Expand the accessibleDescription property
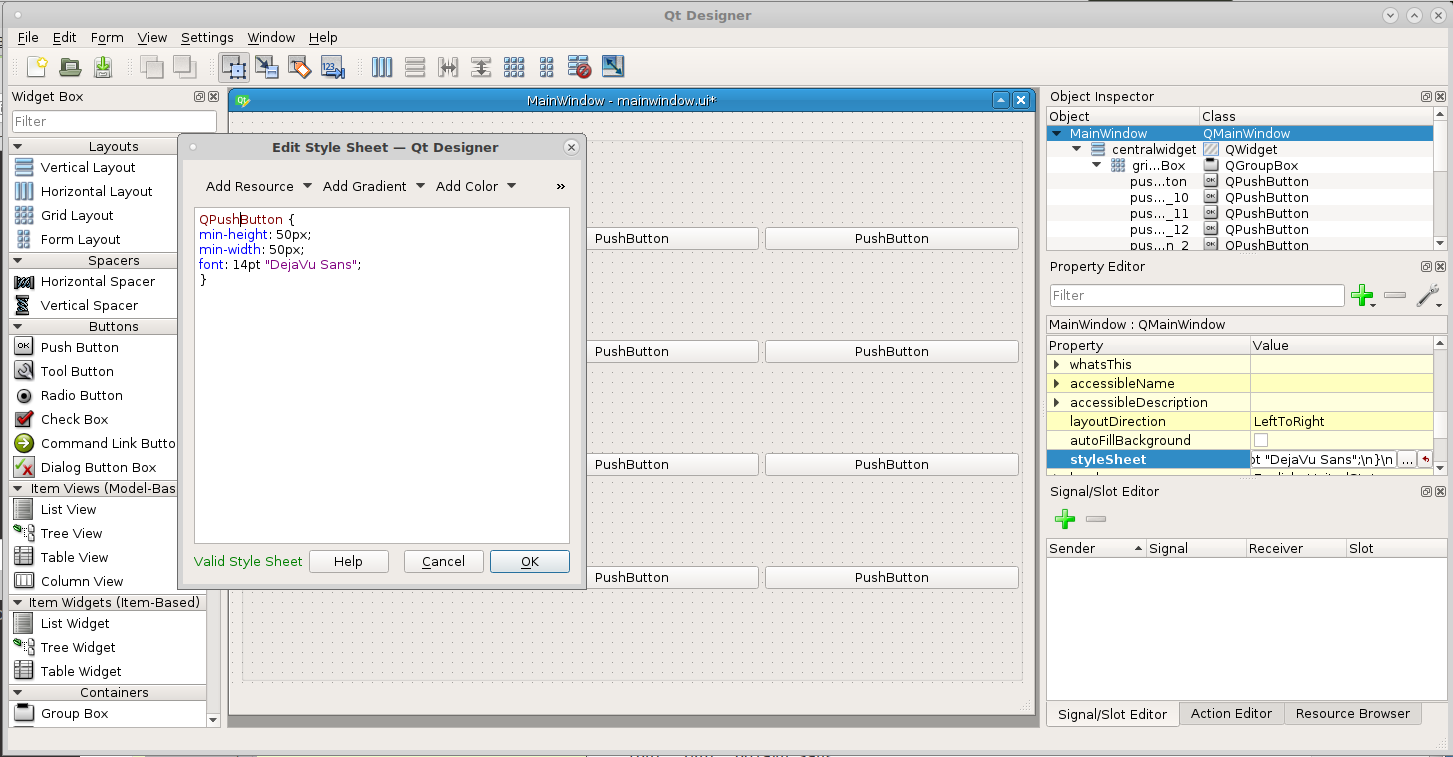 pos(1056,402)
